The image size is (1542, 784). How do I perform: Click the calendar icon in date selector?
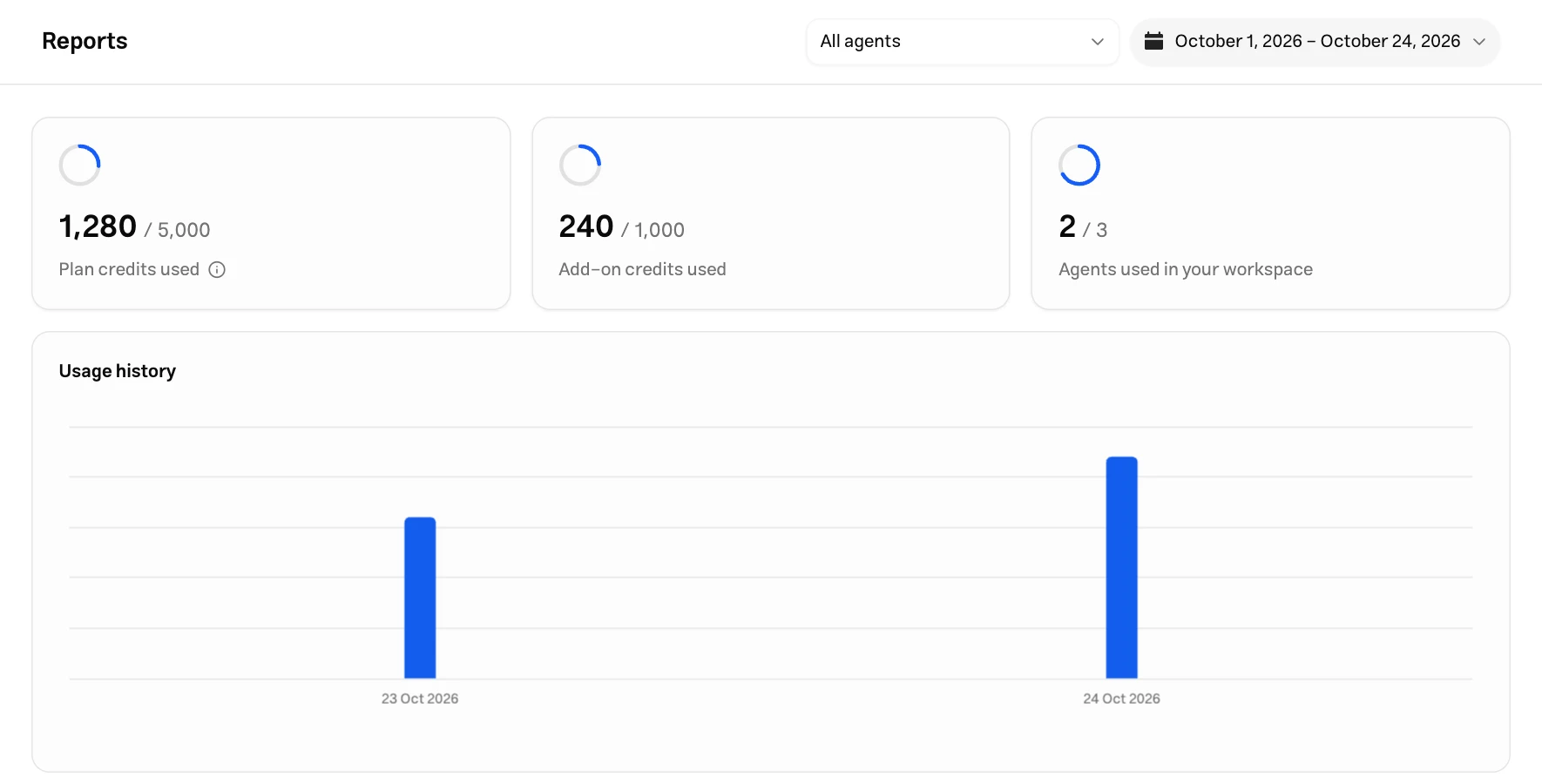1153,41
